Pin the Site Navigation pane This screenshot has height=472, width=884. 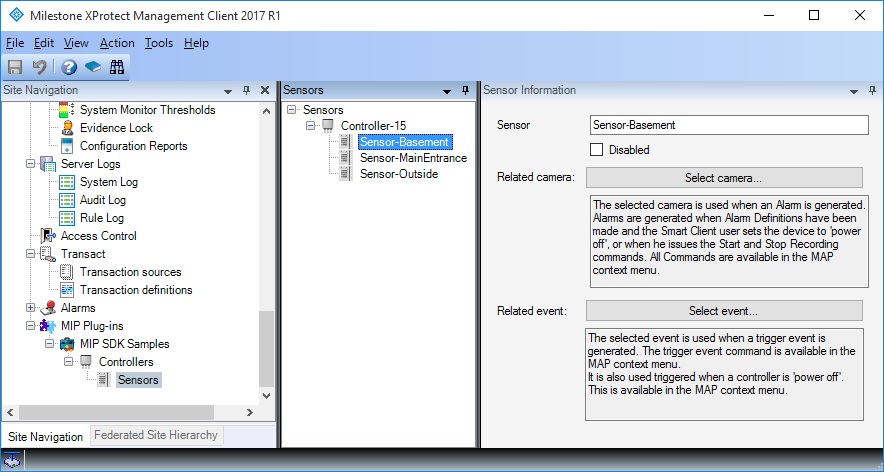tap(246, 90)
